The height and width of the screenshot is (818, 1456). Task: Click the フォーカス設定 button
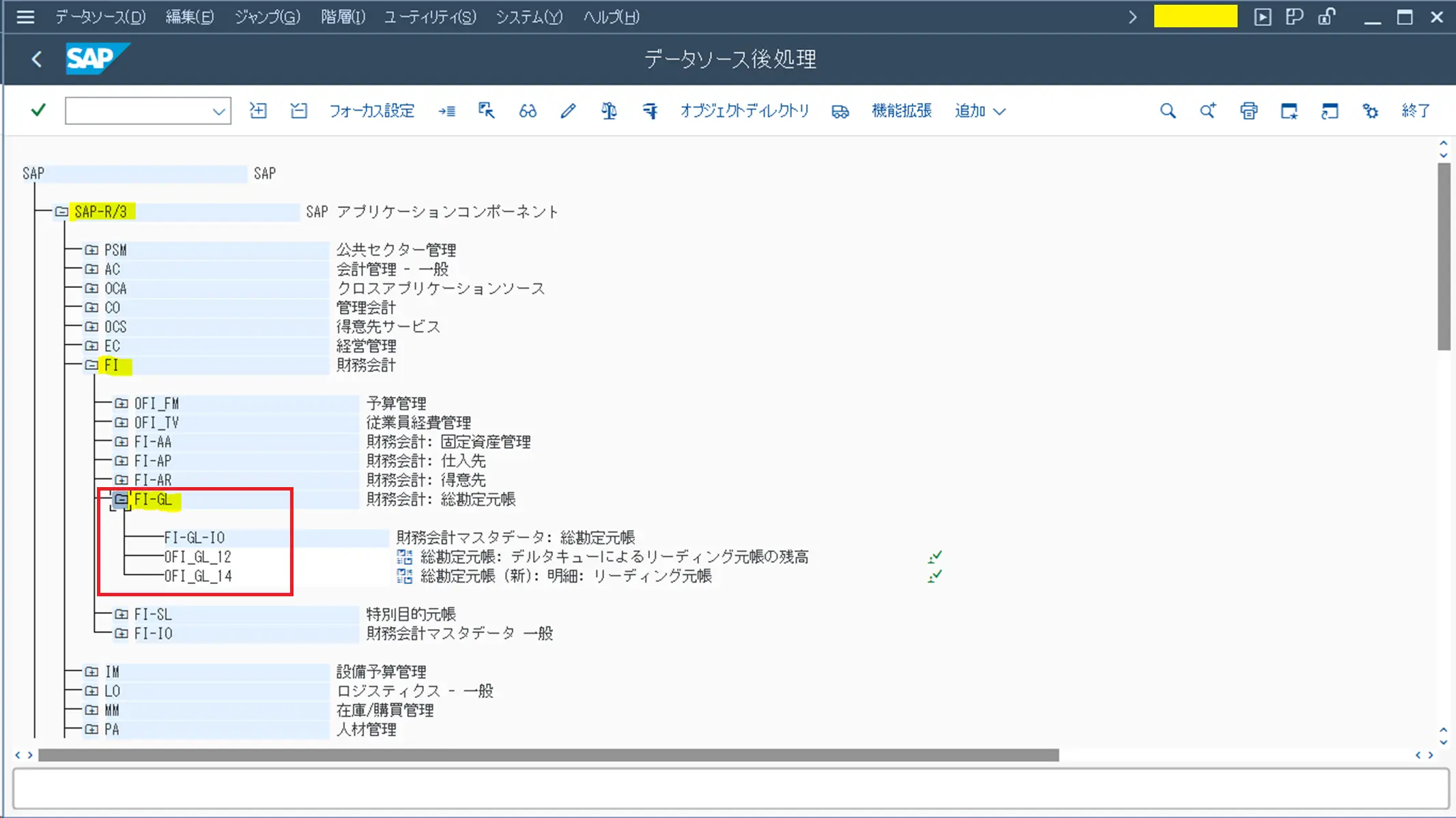371,111
